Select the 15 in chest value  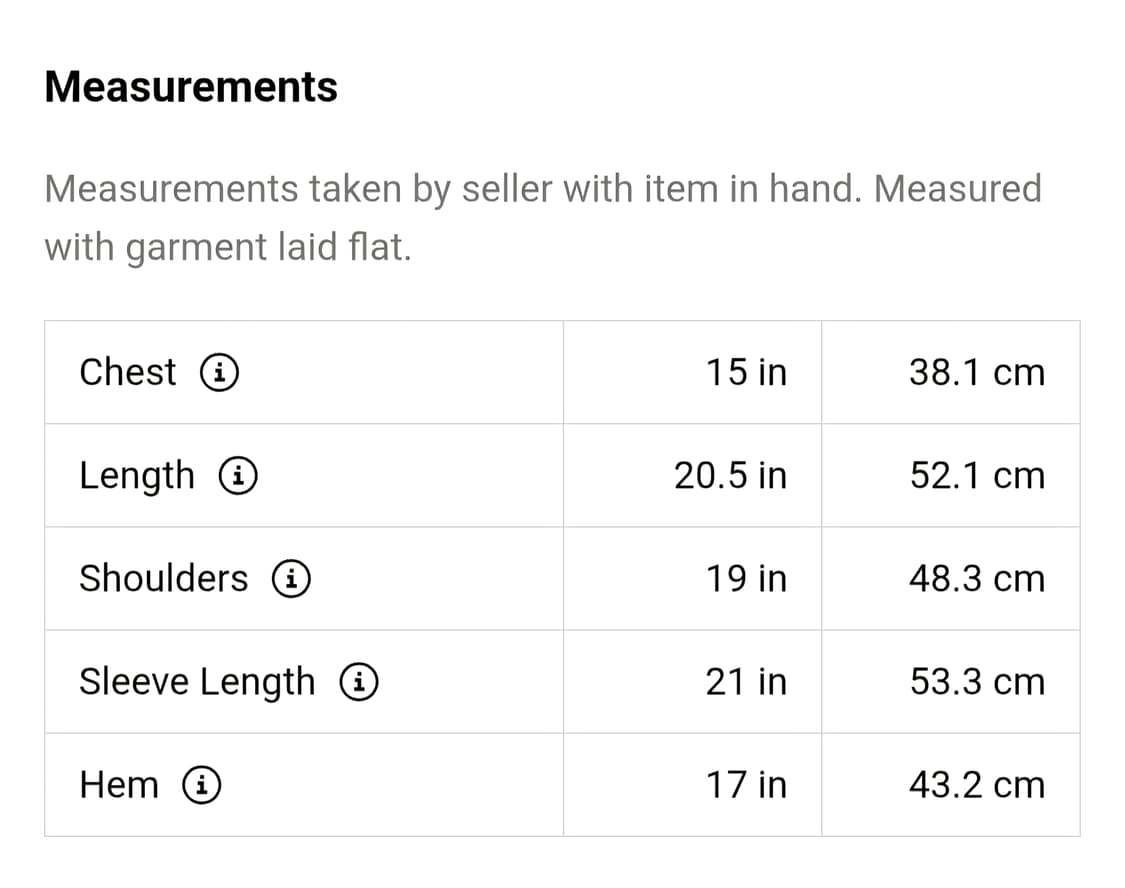tap(746, 372)
